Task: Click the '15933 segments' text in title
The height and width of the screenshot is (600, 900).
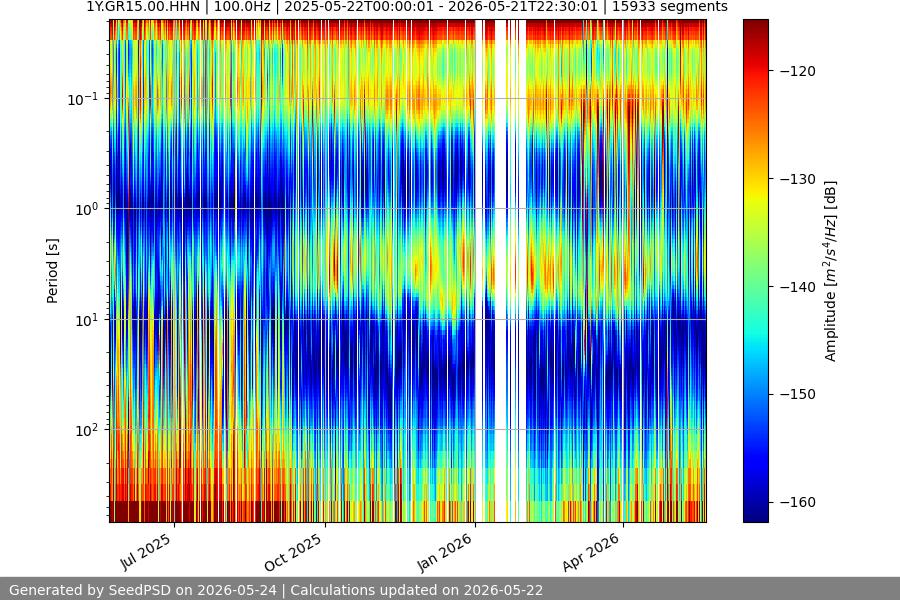Action: (670, 7)
